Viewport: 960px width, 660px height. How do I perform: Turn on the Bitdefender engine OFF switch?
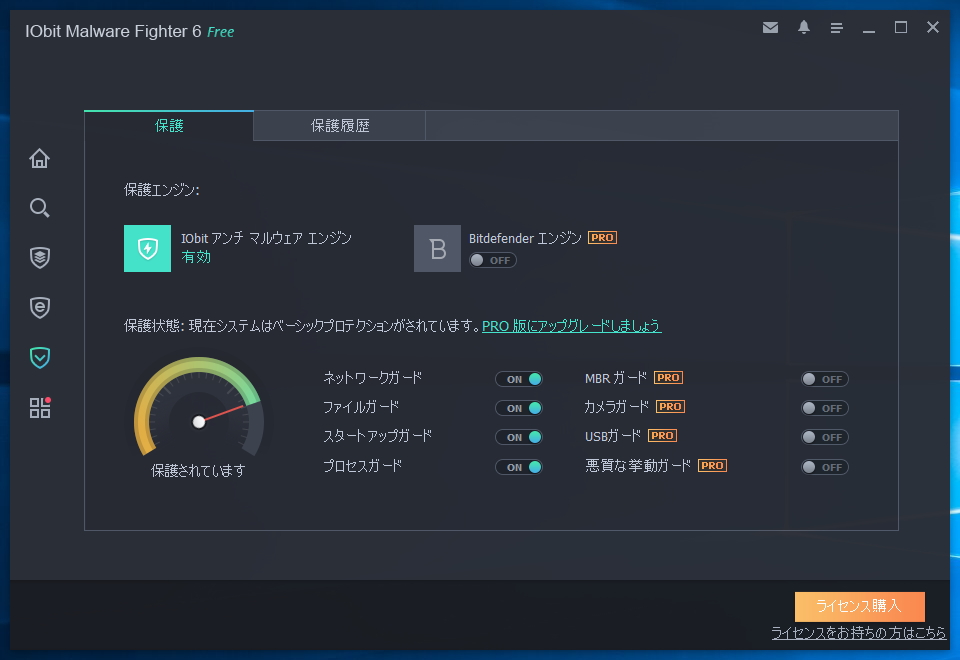point(494,260)
